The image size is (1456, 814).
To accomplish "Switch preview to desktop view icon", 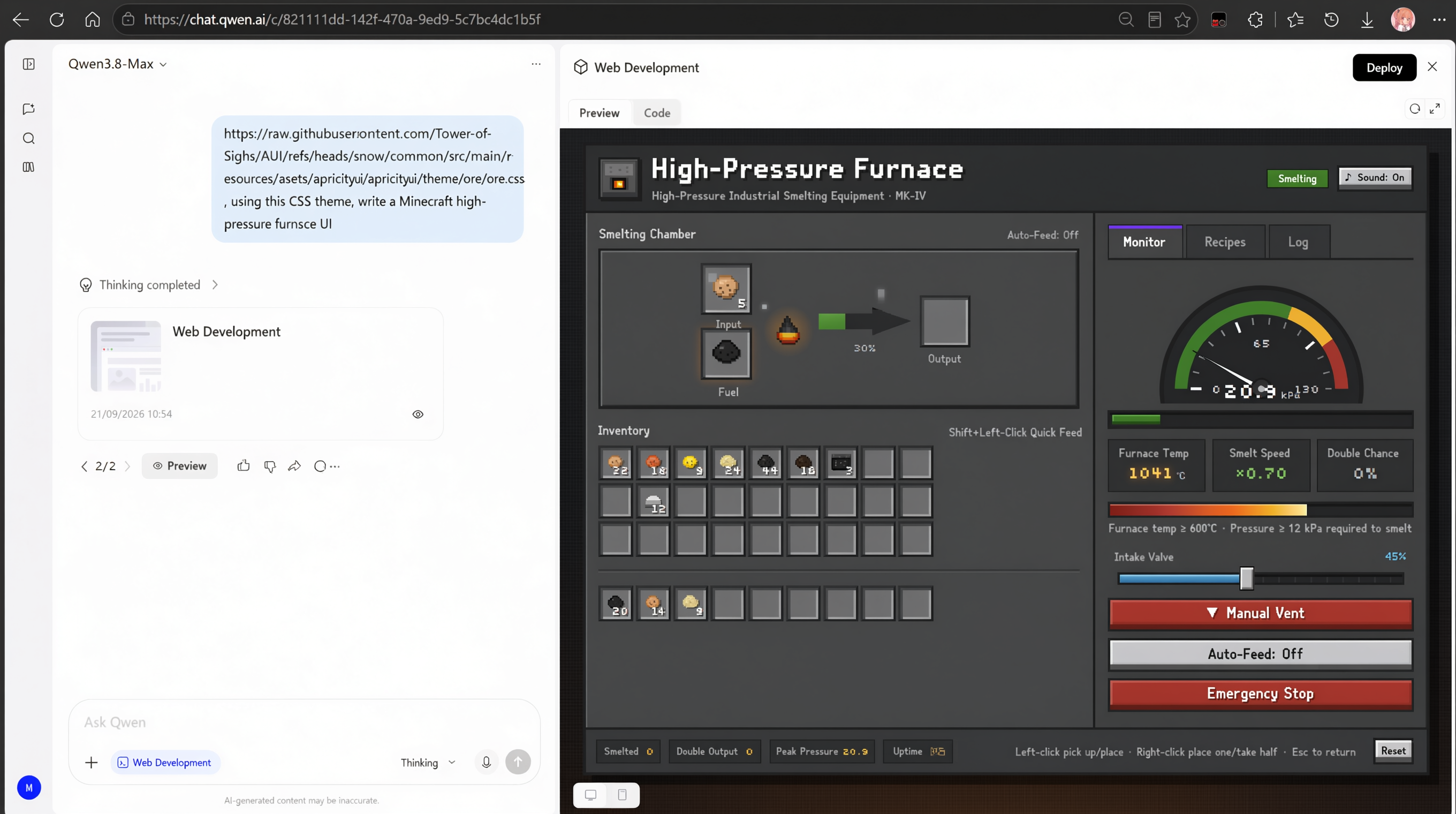I will pos(590,795).
